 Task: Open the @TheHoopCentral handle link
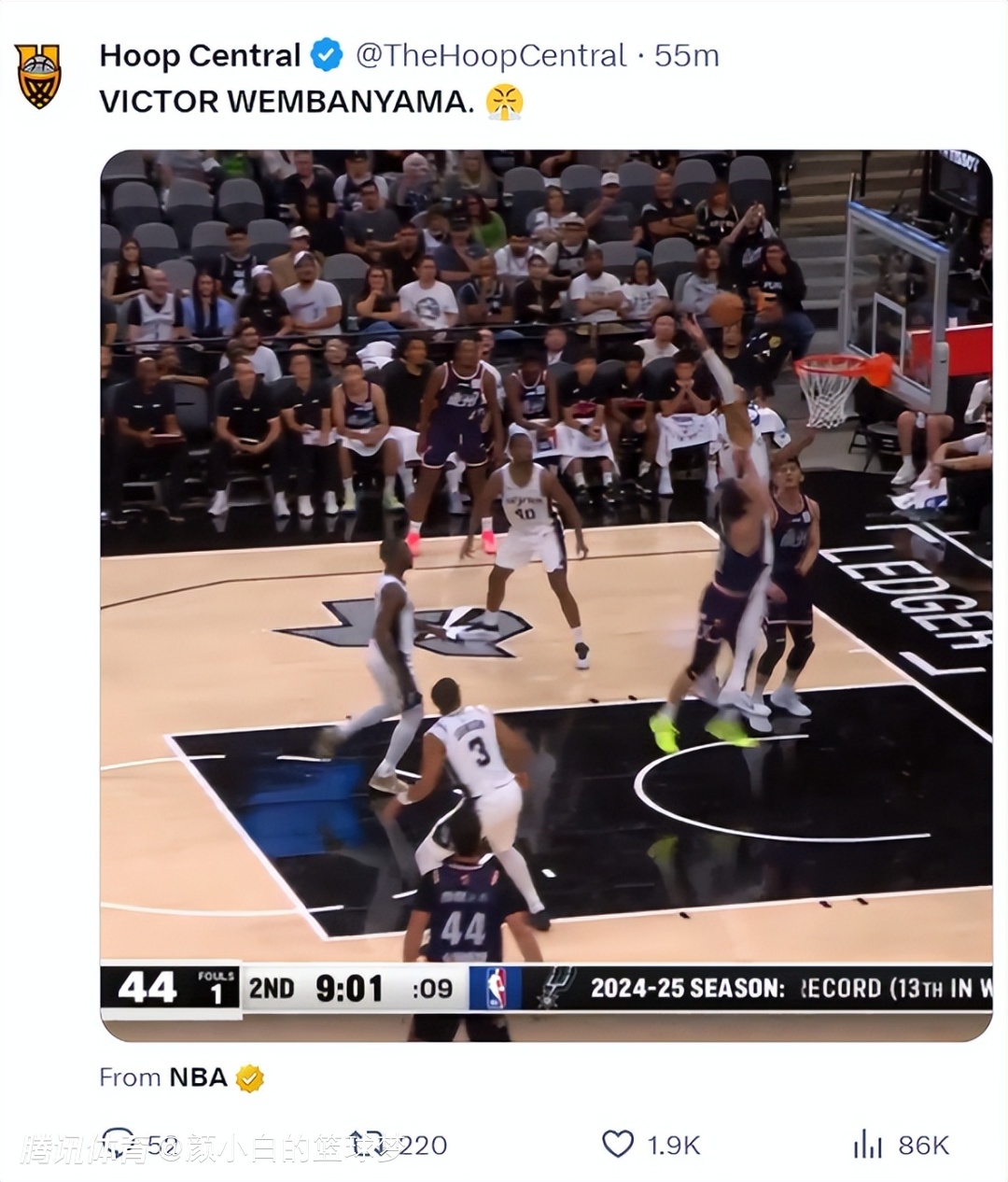pyautogui.click(x=491, y=56)
